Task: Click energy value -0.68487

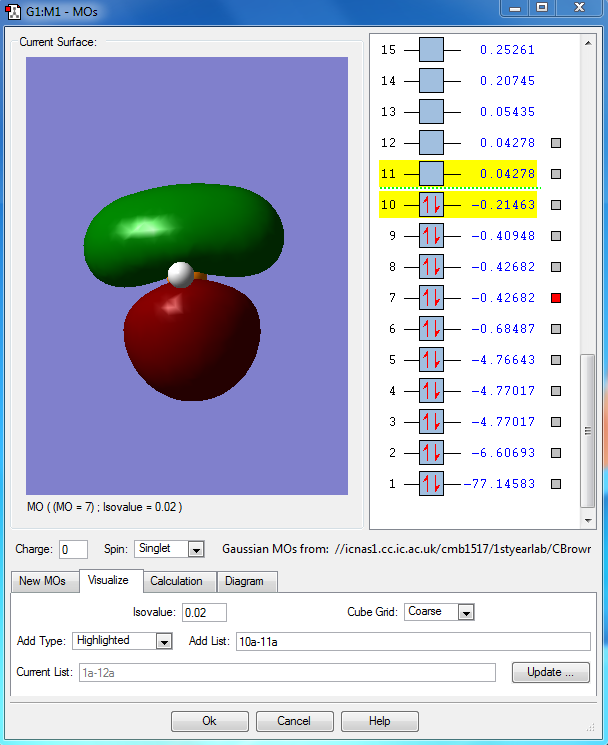Action: (503, 329)
